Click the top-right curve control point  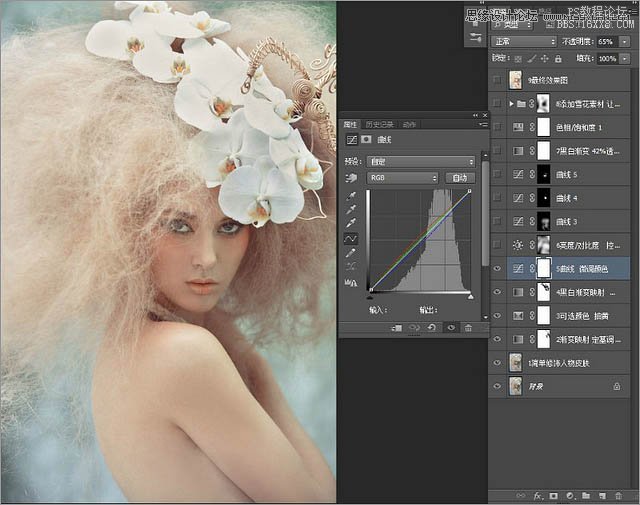[x=470, y=191]
